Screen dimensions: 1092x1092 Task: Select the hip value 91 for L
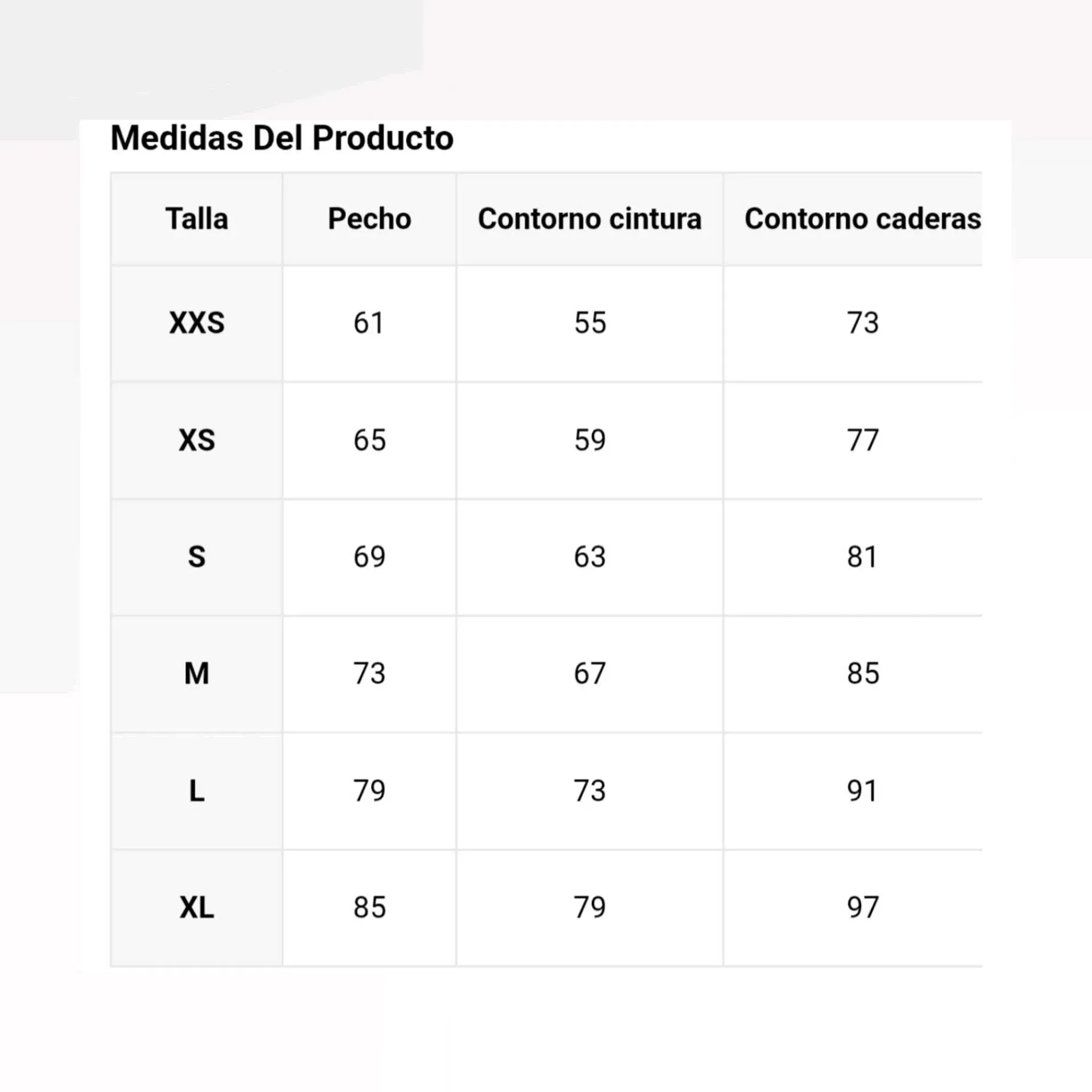coord(862,791)
